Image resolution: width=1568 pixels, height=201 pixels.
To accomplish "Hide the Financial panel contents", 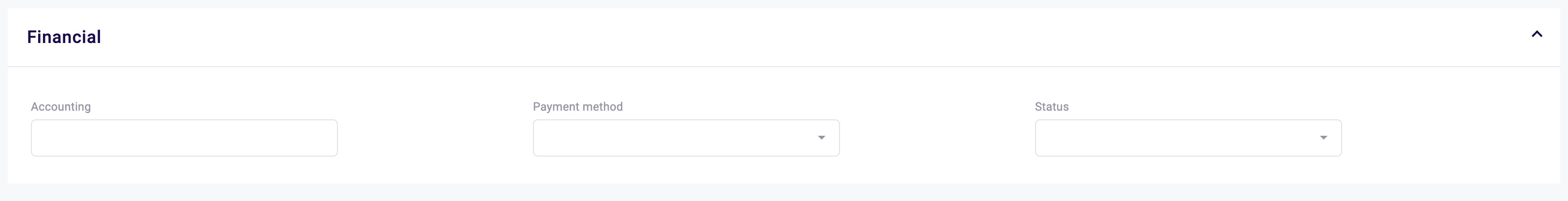I will point(1536,35).
